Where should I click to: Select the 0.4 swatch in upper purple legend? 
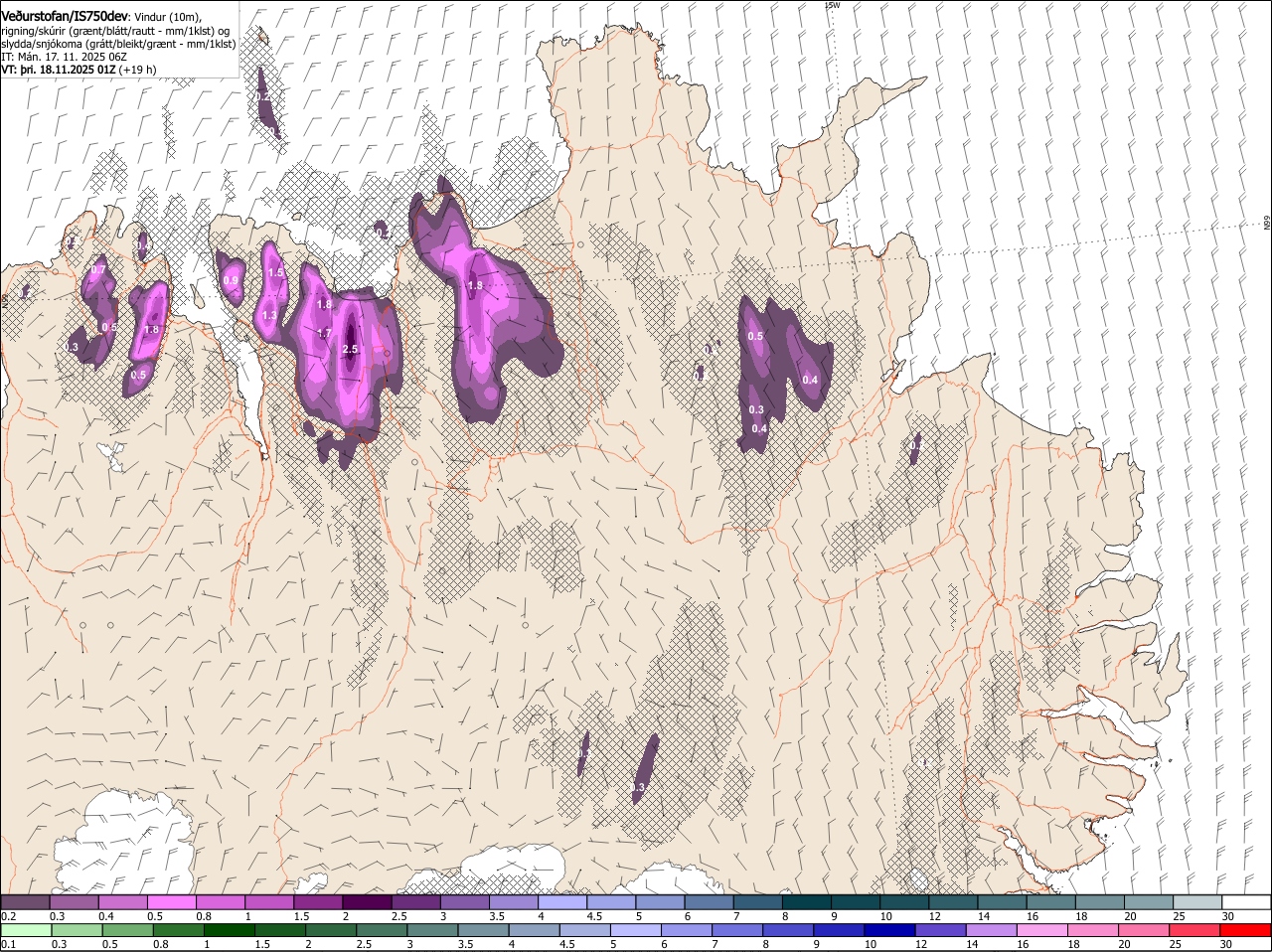click(122, 902)
